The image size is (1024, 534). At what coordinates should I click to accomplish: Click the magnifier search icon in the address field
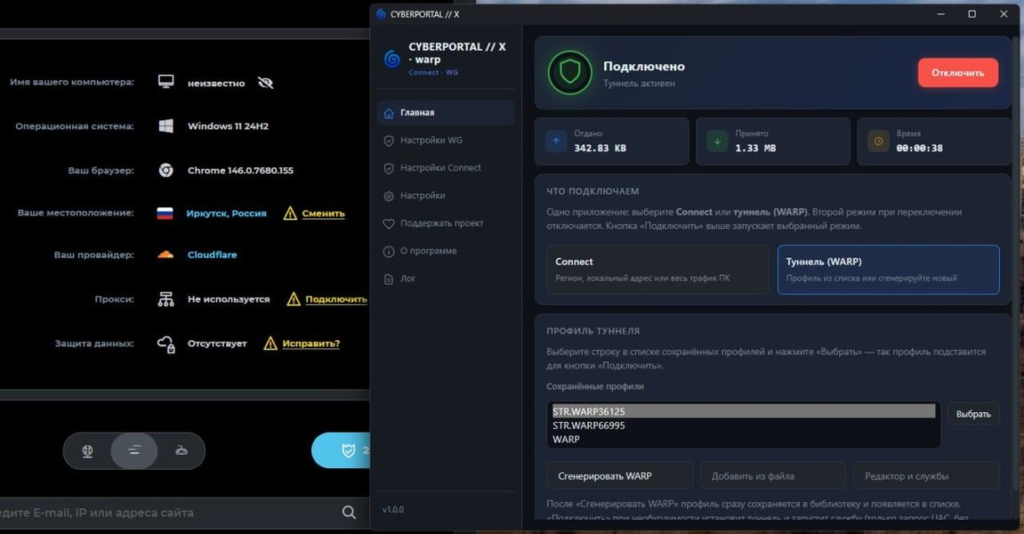(x=348, y=512)
